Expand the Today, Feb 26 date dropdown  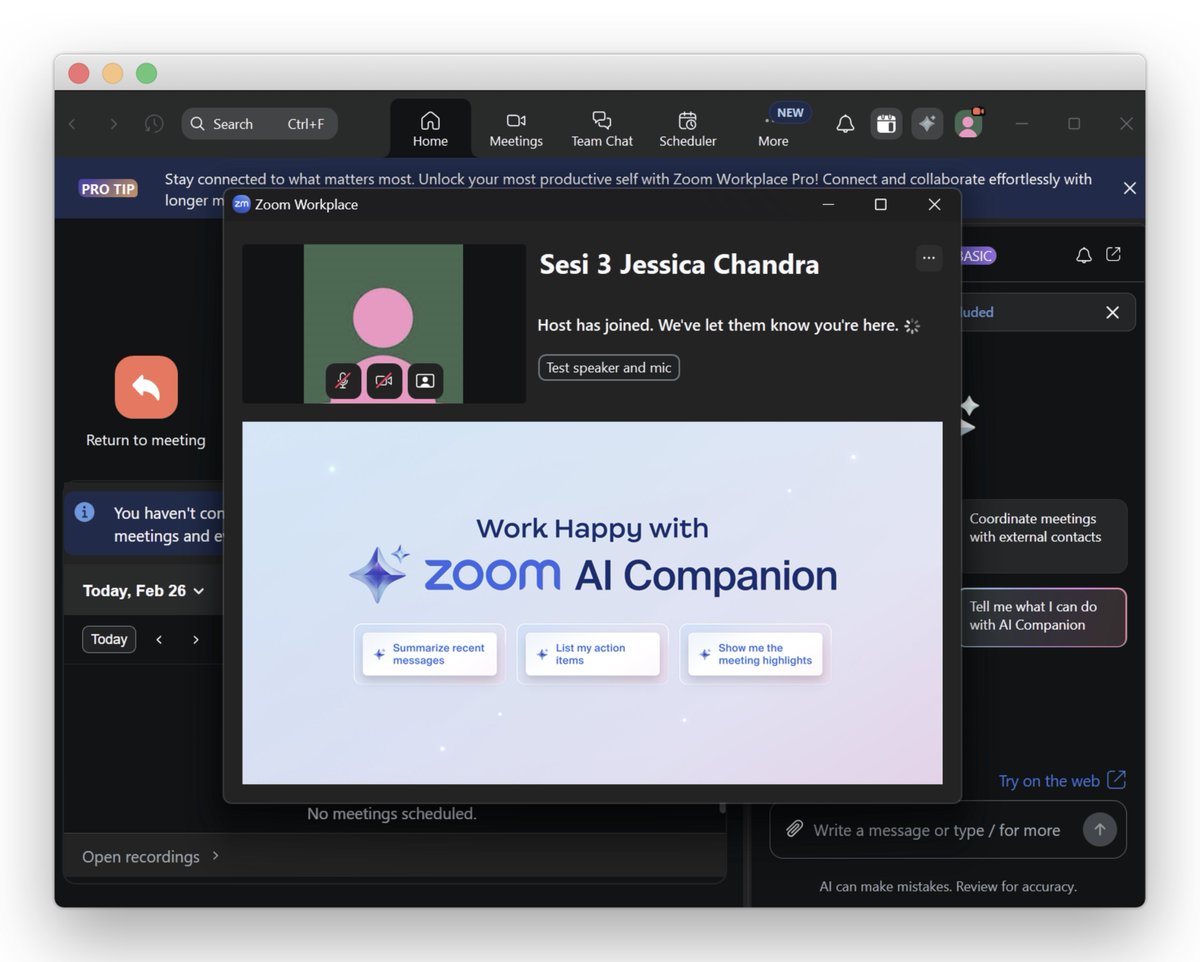pos(144,591)
